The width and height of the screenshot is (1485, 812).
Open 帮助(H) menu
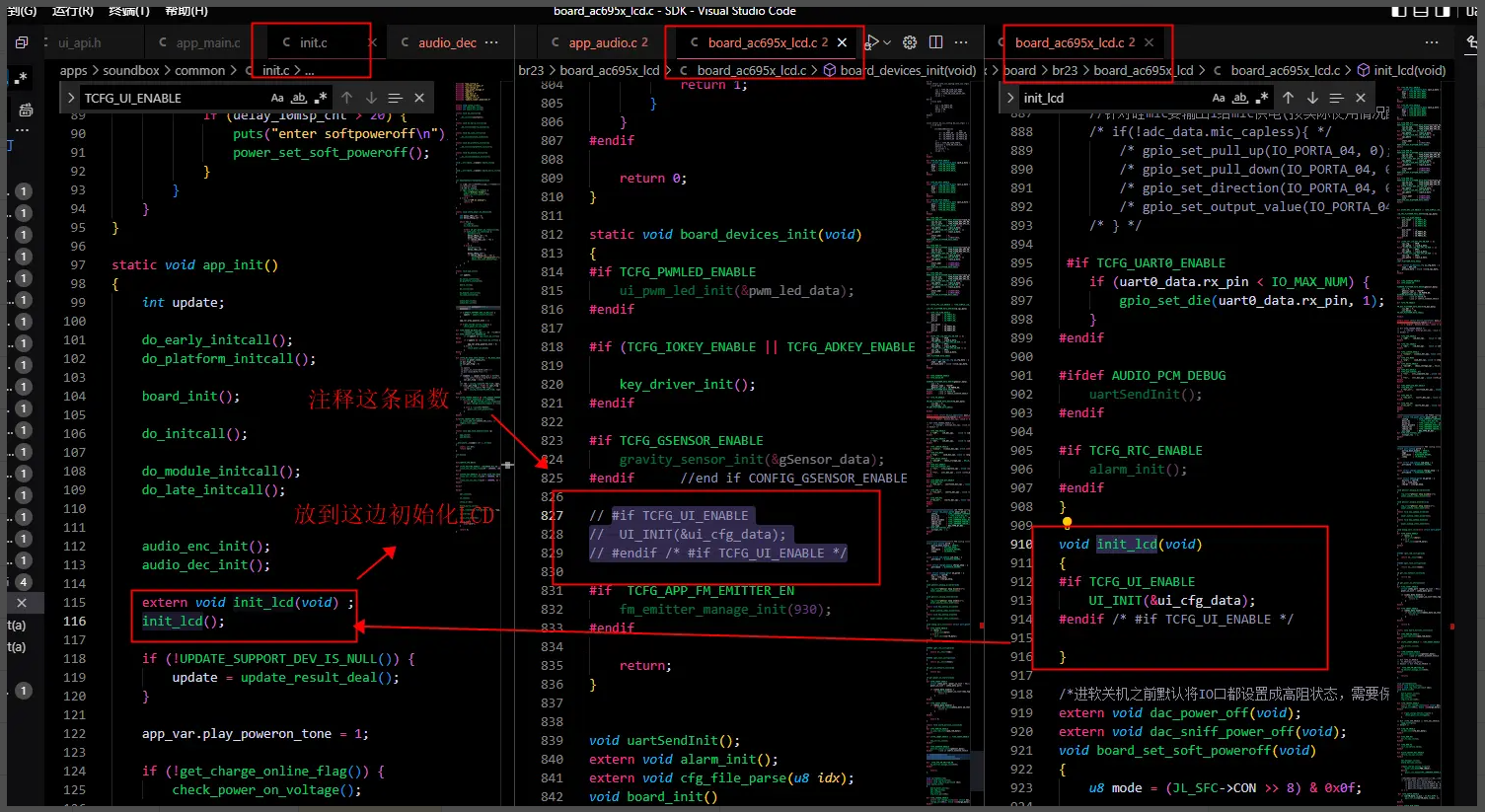pos(186,10)
